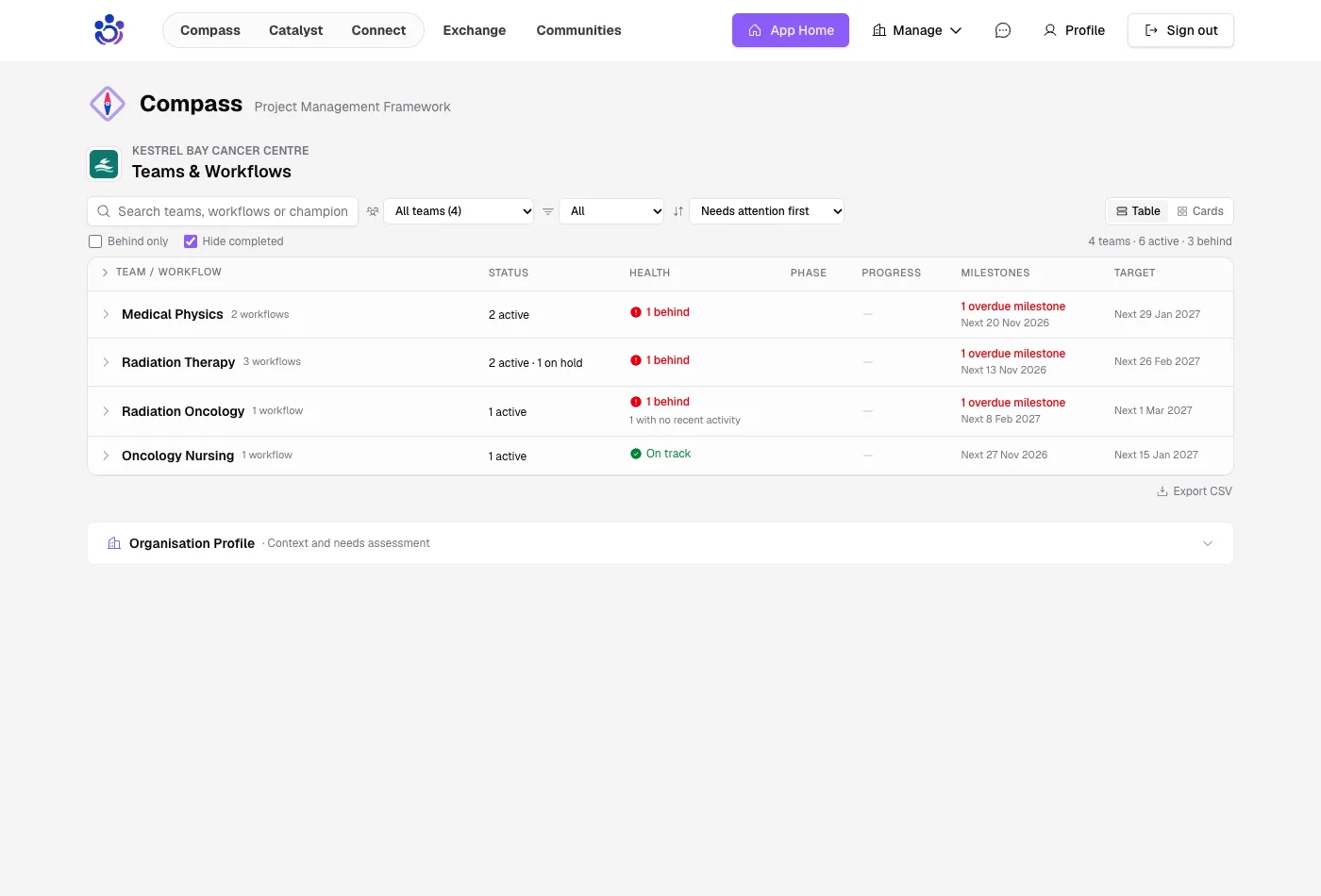Click the red behind alert for Radiation Therapy
Screen dimensions: 1321x896
(660, 360)
